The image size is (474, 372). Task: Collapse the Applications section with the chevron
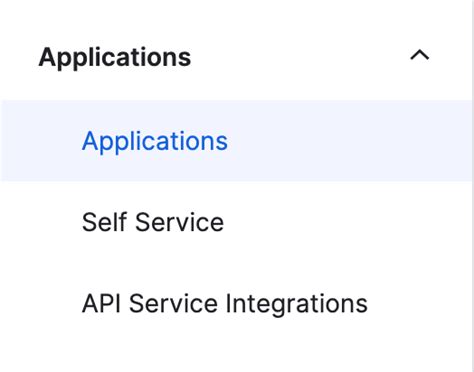click(x=420, y=55)
